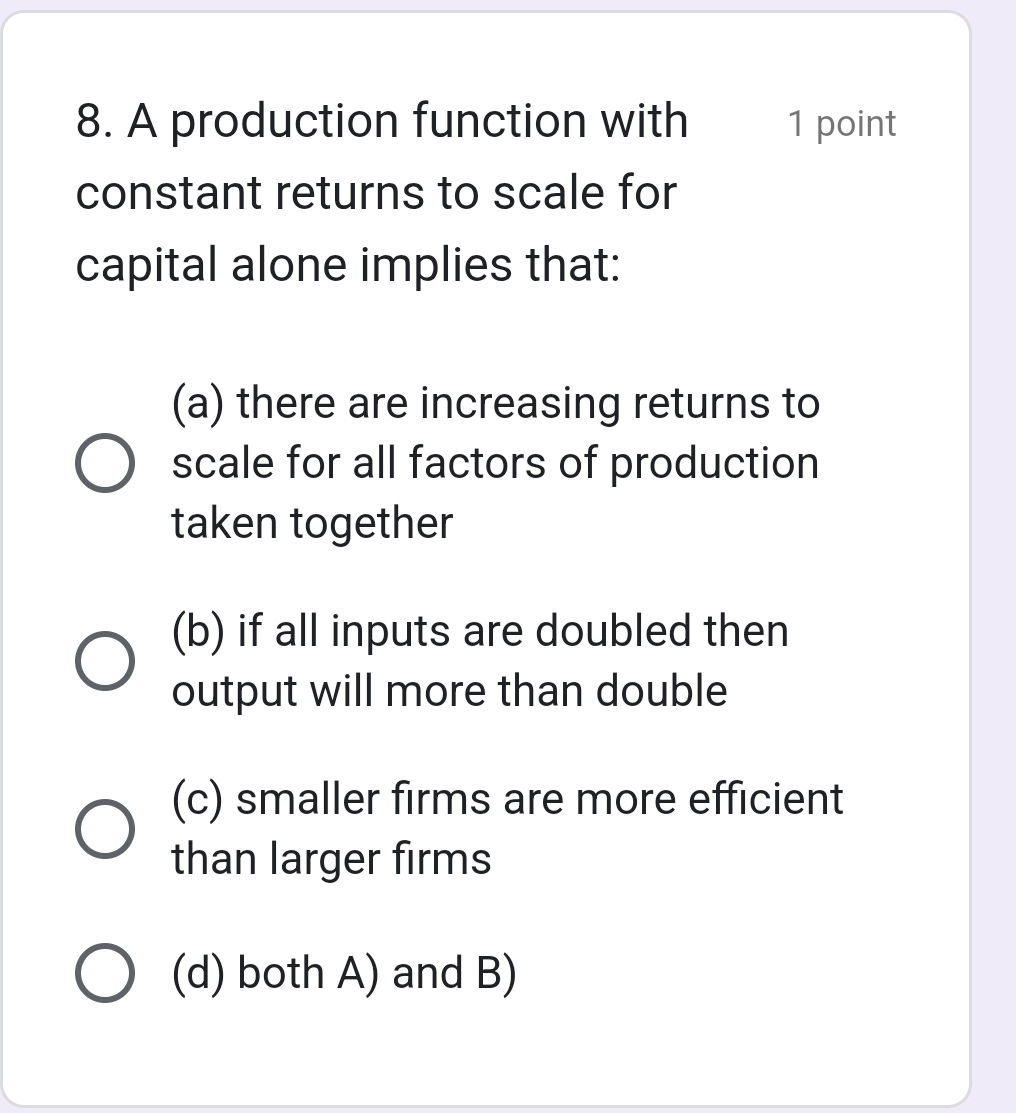Click the option (a) answer text

point(495,462)
